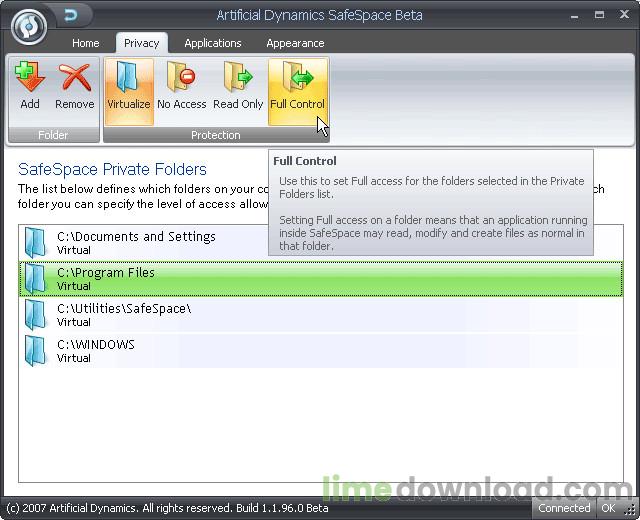This screenshot has width=640, height=520.
Task: Choose Full Control protection
Action: pos(297,80)
